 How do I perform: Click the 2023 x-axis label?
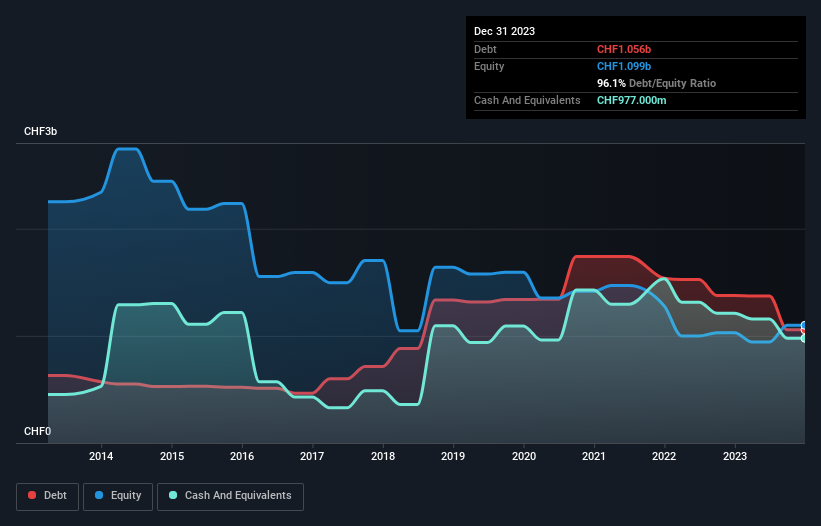click(735, 456)
